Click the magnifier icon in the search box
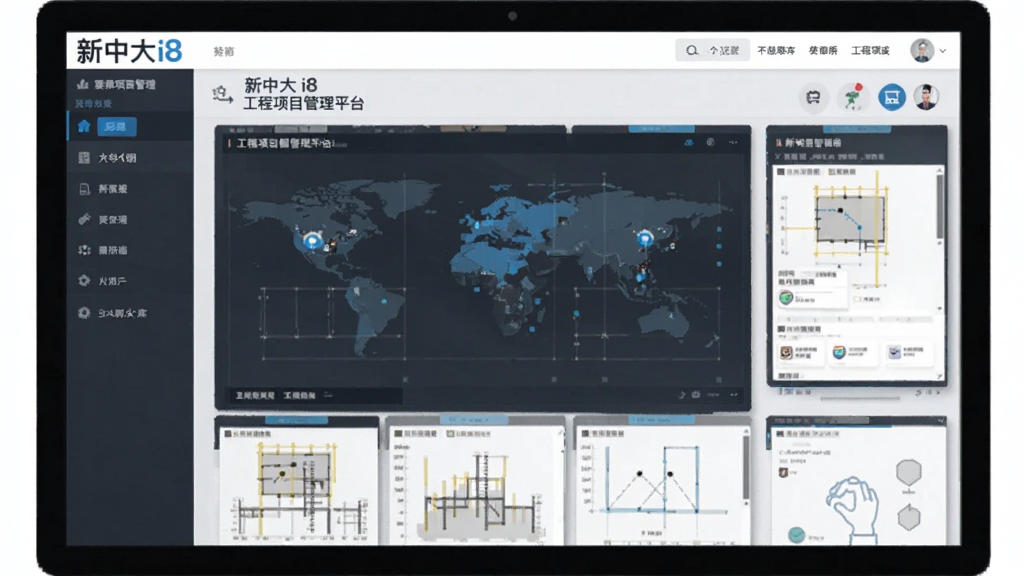This screenshot has width=1024, height=576. tap(692, 50)
